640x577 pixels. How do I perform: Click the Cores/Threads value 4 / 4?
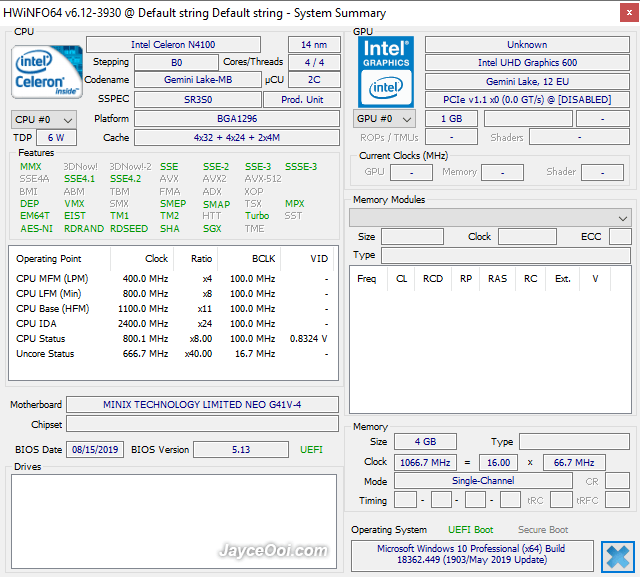click(314, 62)
